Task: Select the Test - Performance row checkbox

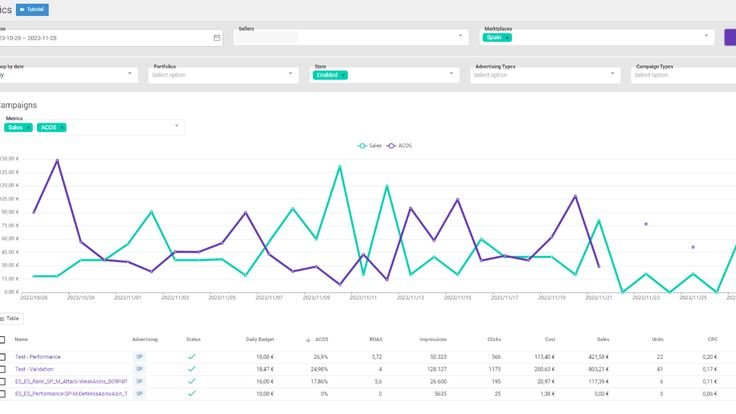Action: pos(3,356)
